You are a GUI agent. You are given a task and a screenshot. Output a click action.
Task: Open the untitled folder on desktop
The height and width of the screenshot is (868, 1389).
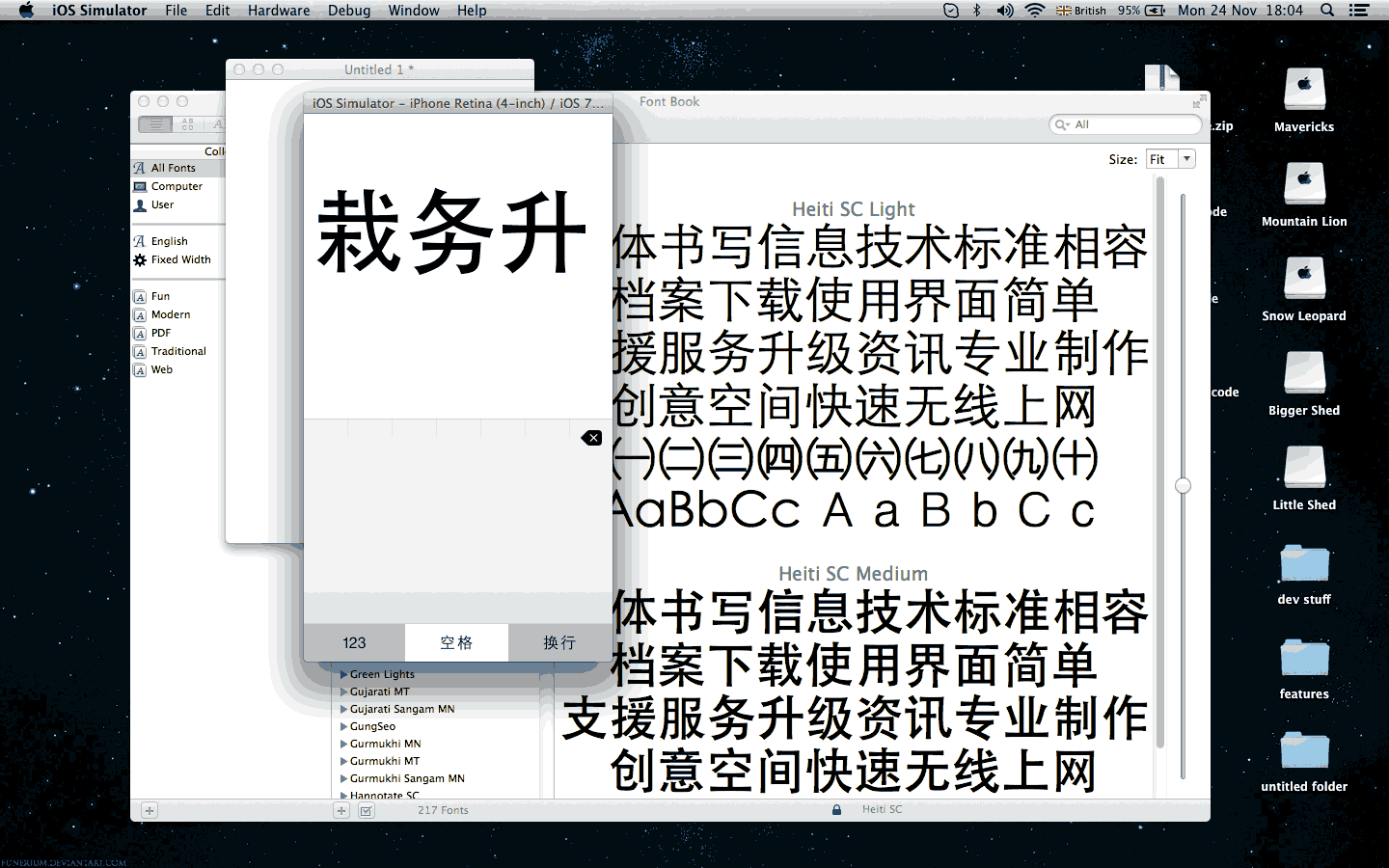(x=1304, y=750)
